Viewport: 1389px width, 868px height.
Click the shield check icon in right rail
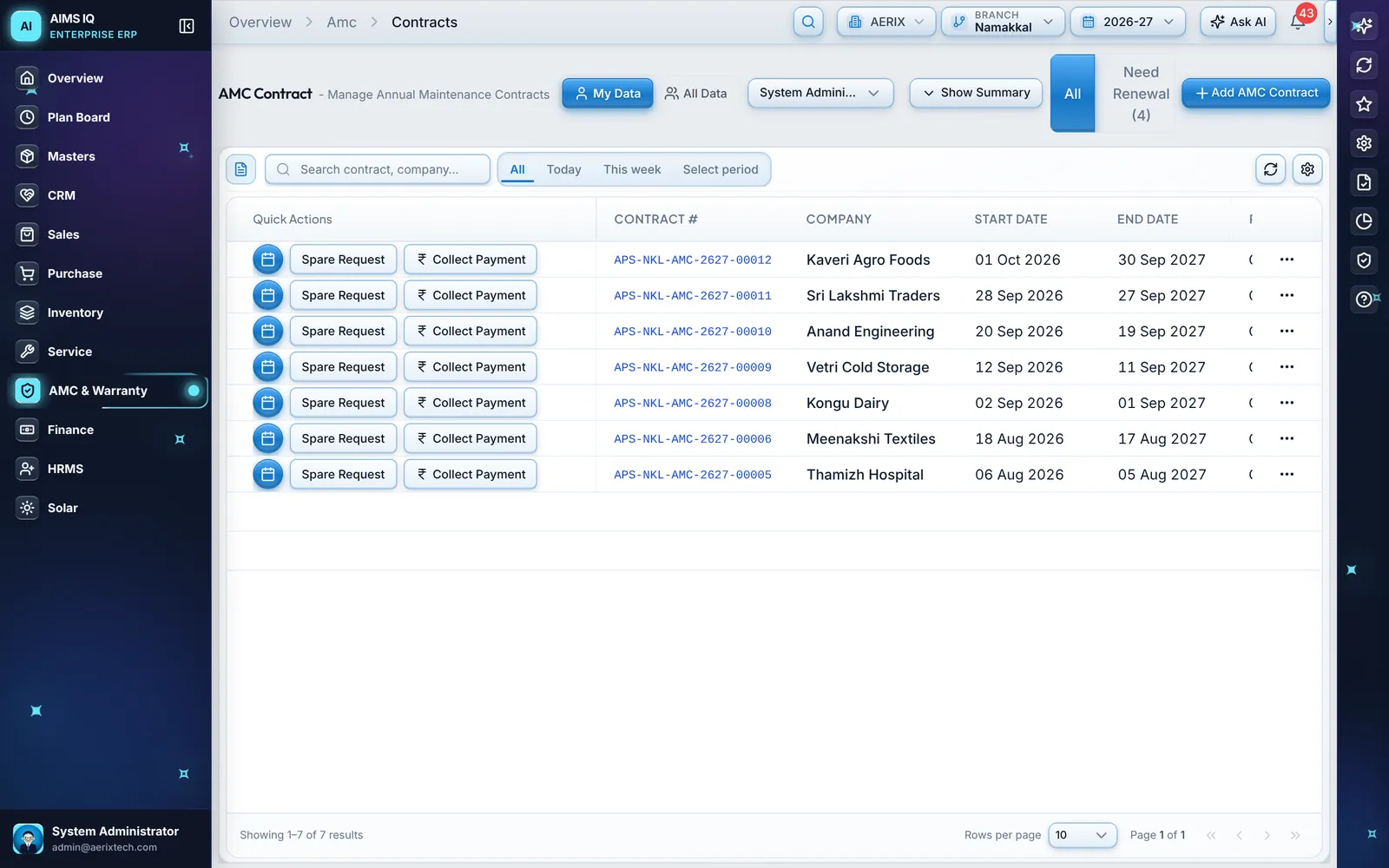pyautogui.click(x=1364, y=260)
